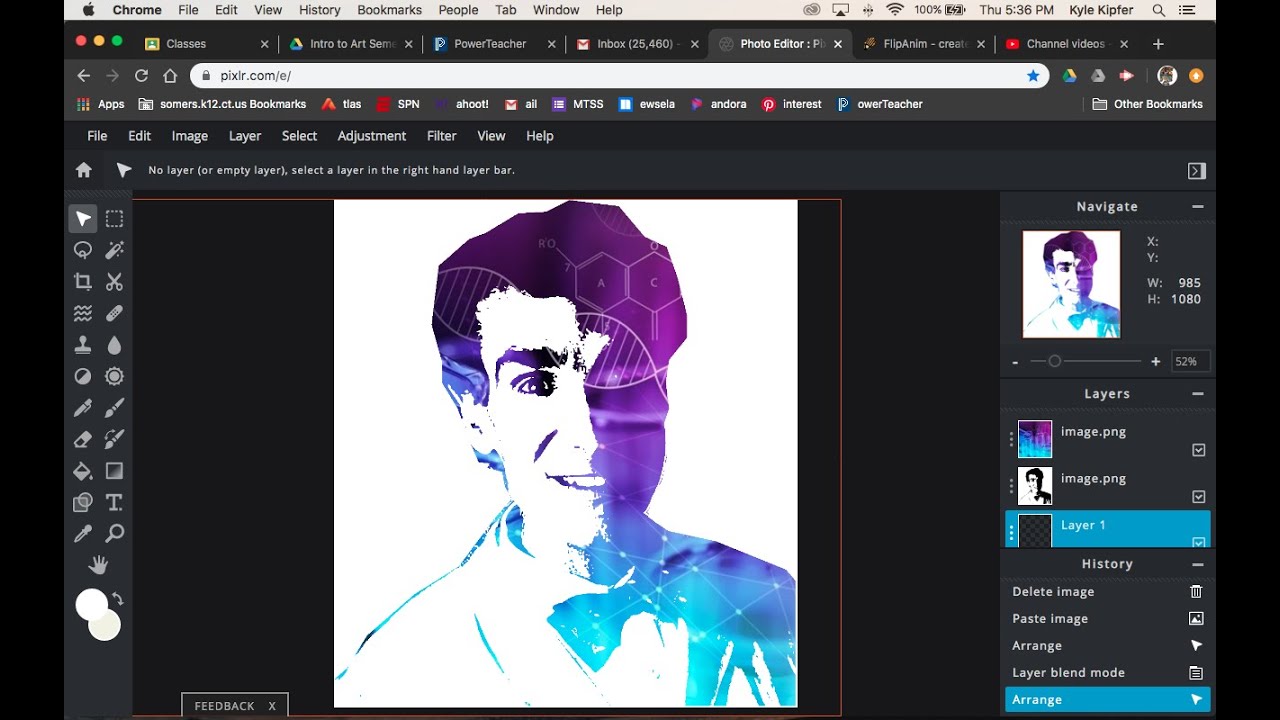
Task: Select the Heal bandage tool
Action: click(x=115, y=313)
